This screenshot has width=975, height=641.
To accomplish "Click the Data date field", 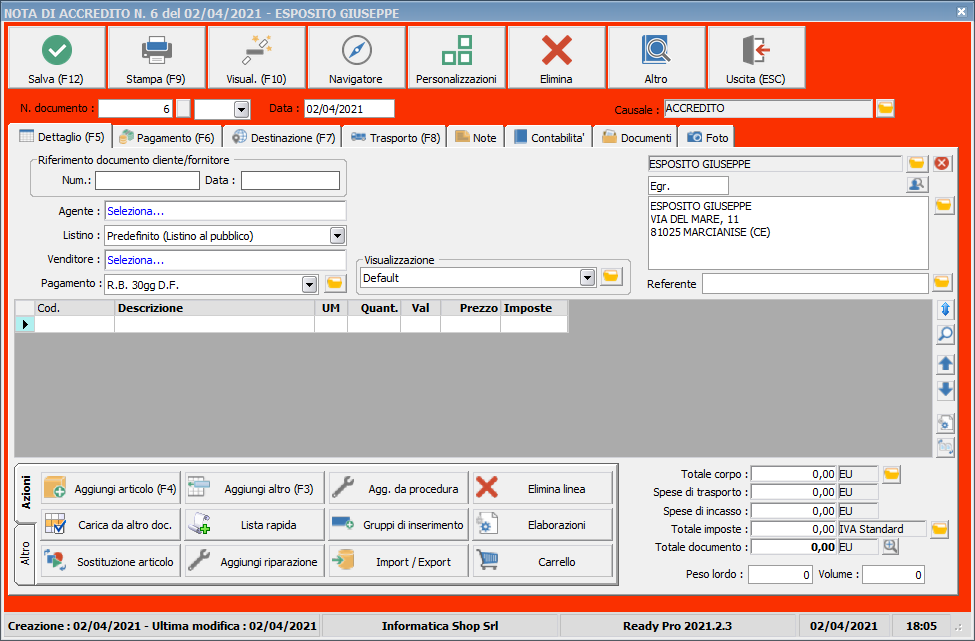I will 349,108.
